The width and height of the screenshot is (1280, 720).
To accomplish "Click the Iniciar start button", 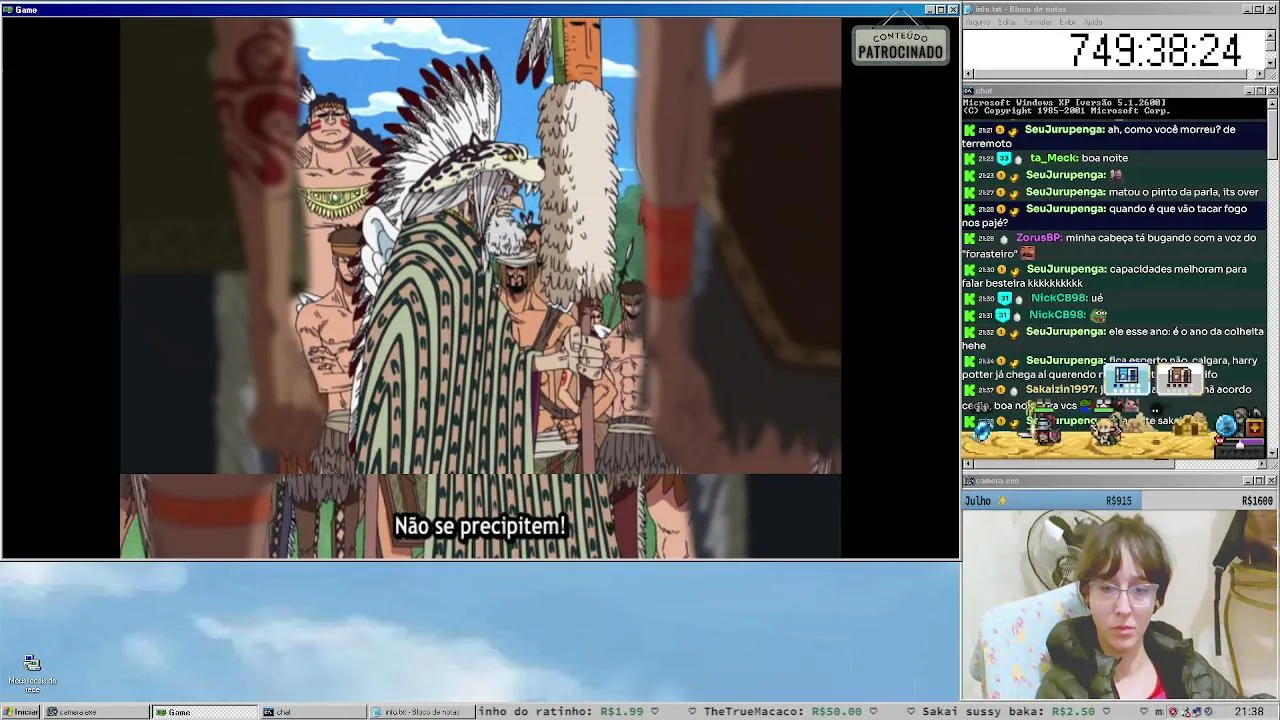I will (21, 712).
